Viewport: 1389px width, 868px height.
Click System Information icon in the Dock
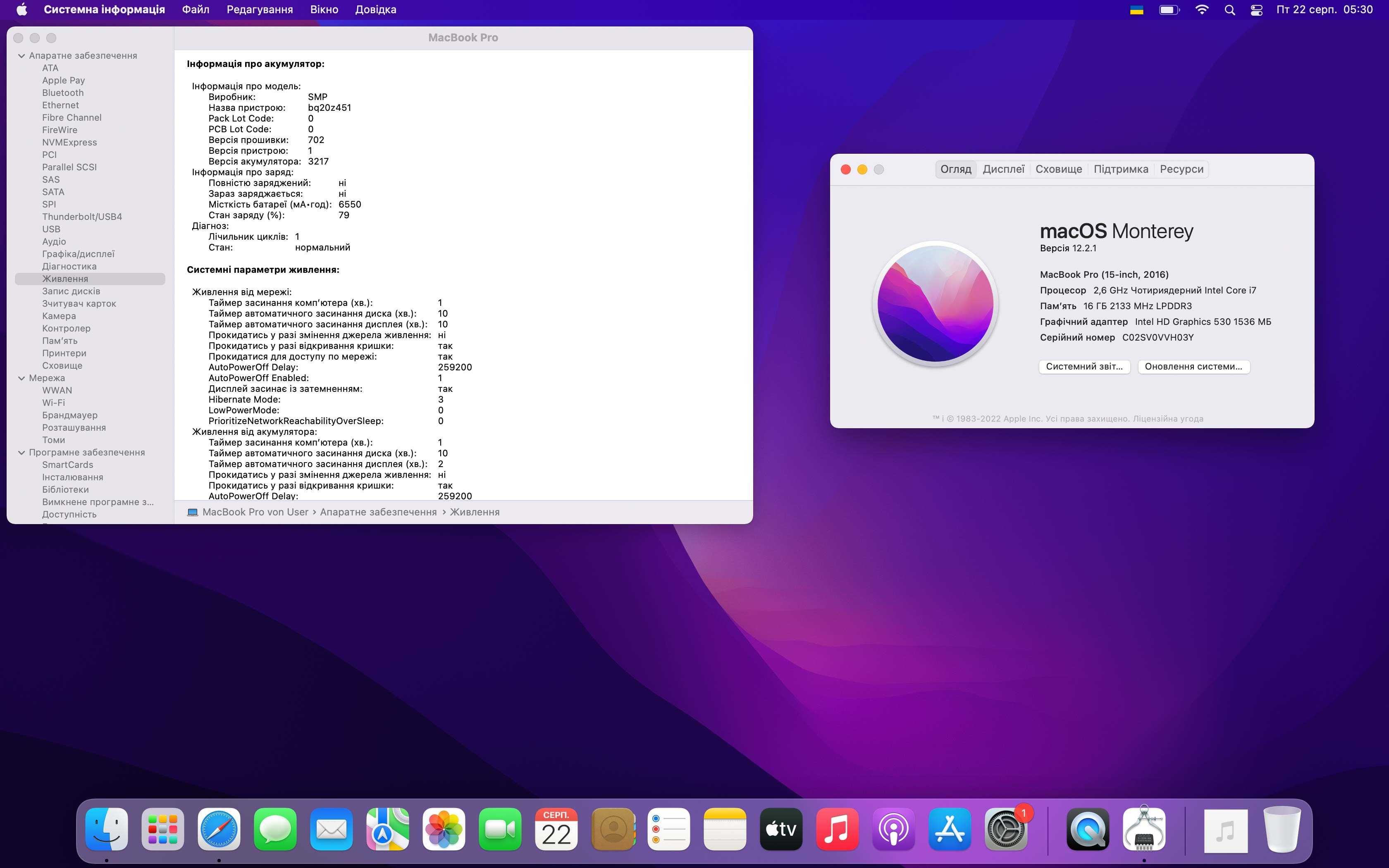pyautogui.click(x=1144, y=829)
